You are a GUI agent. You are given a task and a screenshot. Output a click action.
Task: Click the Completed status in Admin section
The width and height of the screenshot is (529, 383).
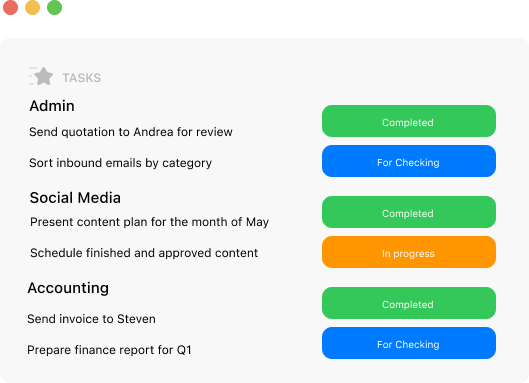409,121
